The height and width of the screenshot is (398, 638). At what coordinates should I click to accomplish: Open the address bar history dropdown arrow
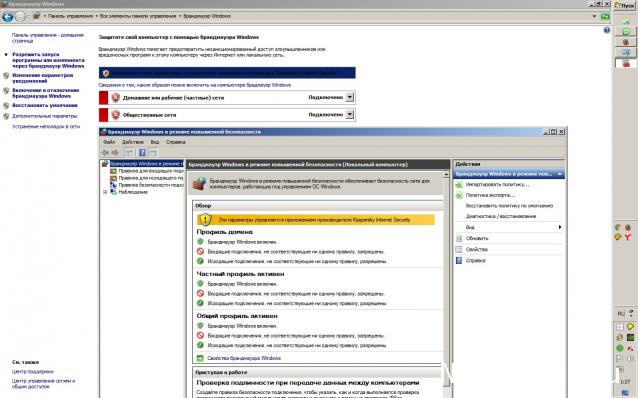tap(594, 16)
